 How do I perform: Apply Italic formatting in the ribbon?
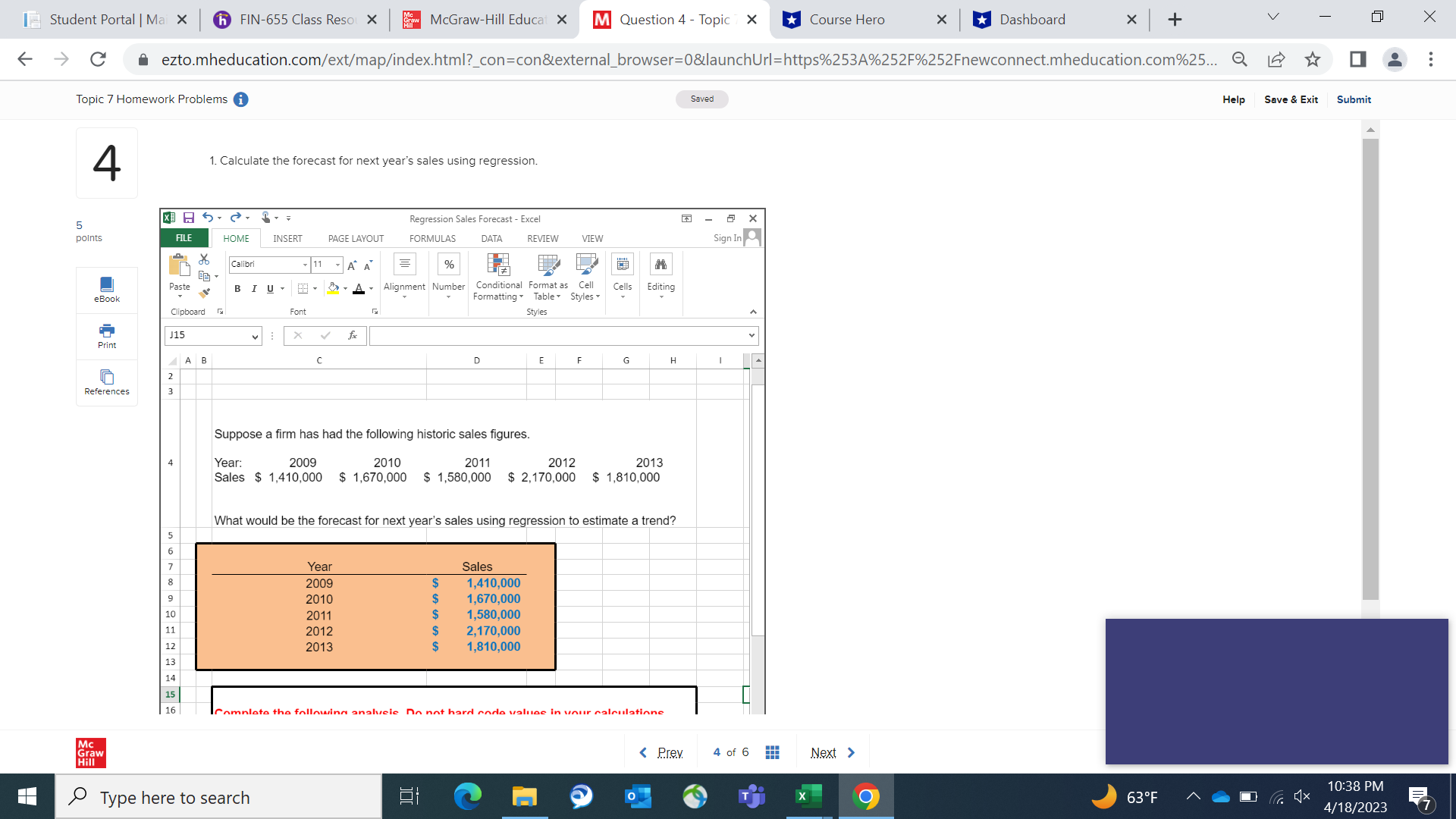(x=254, y=290)
